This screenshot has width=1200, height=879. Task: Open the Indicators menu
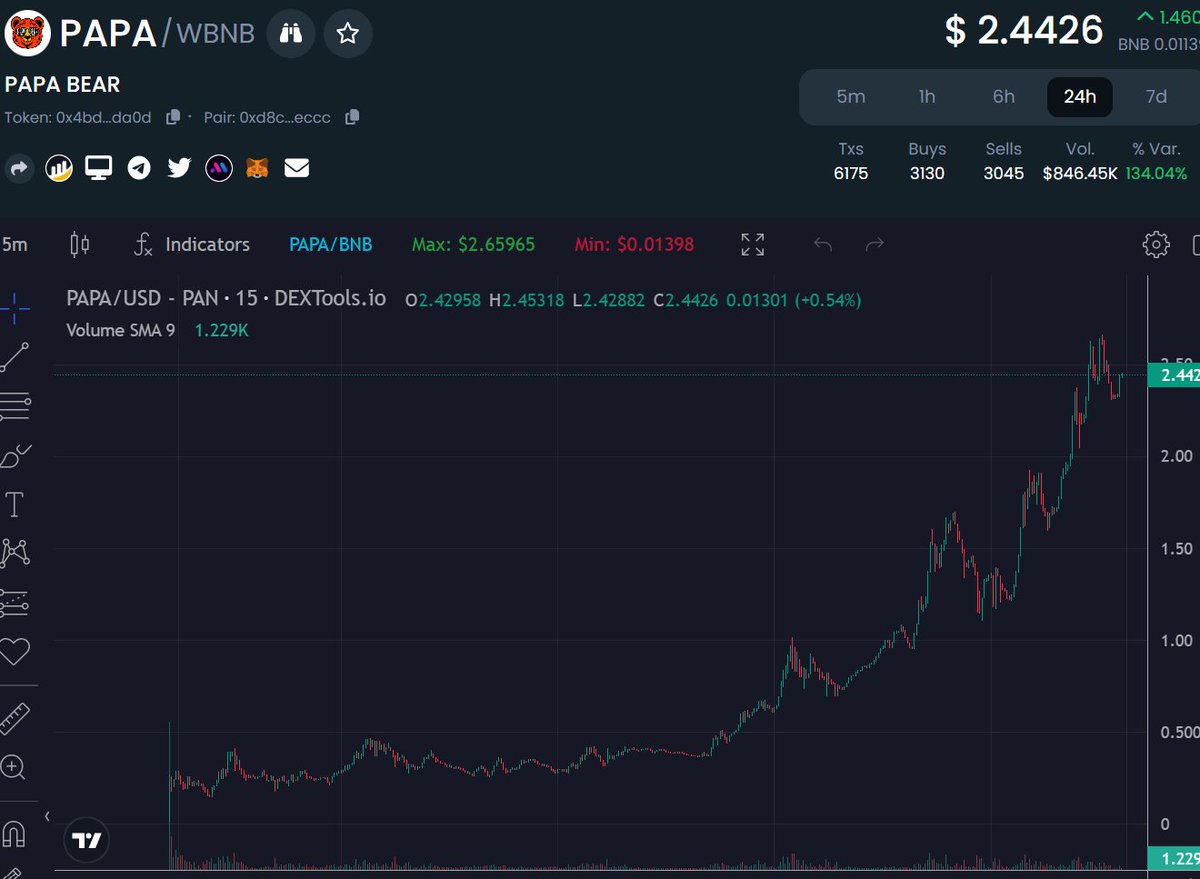point(192,244)
